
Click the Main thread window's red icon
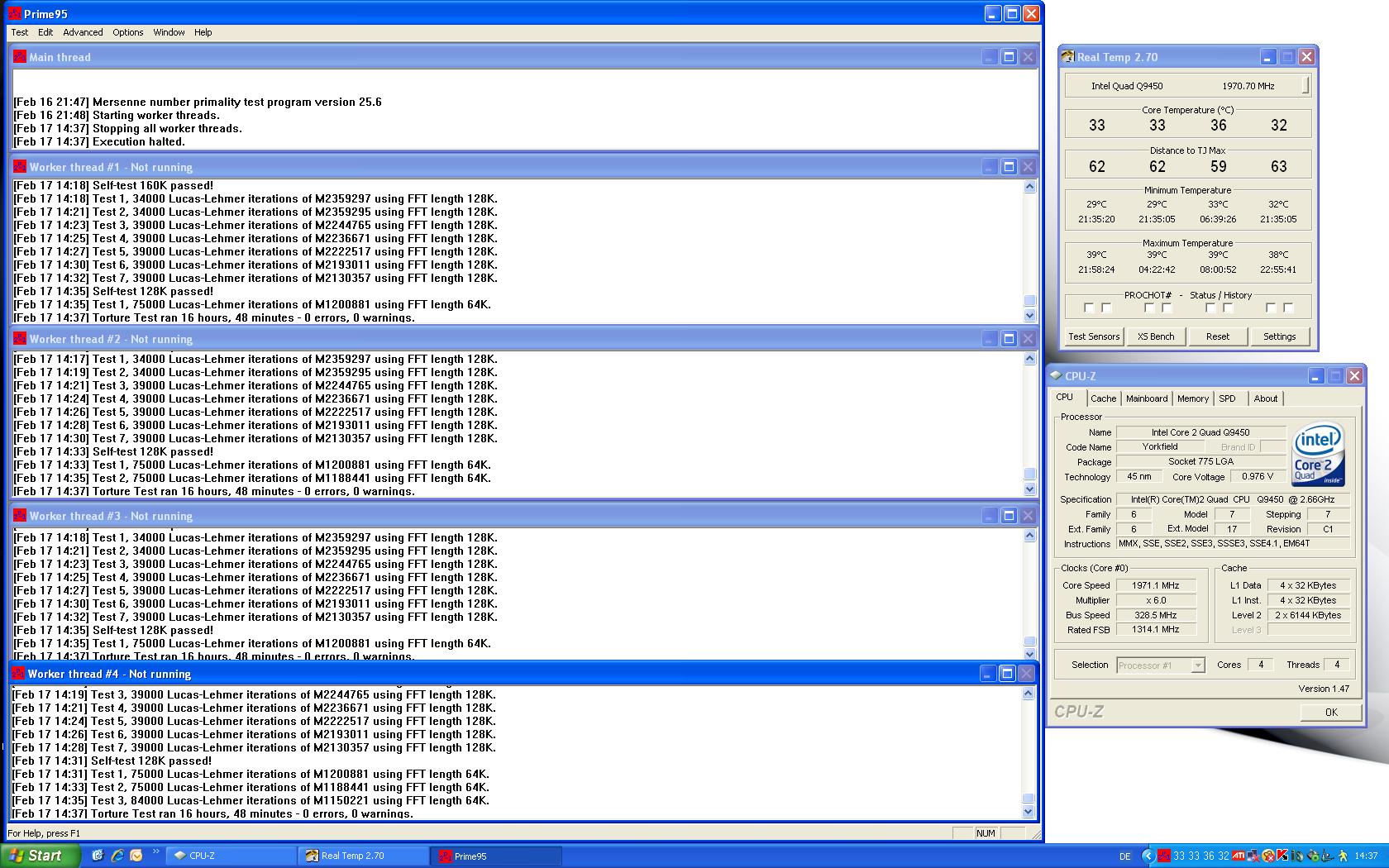pos(20,56)
